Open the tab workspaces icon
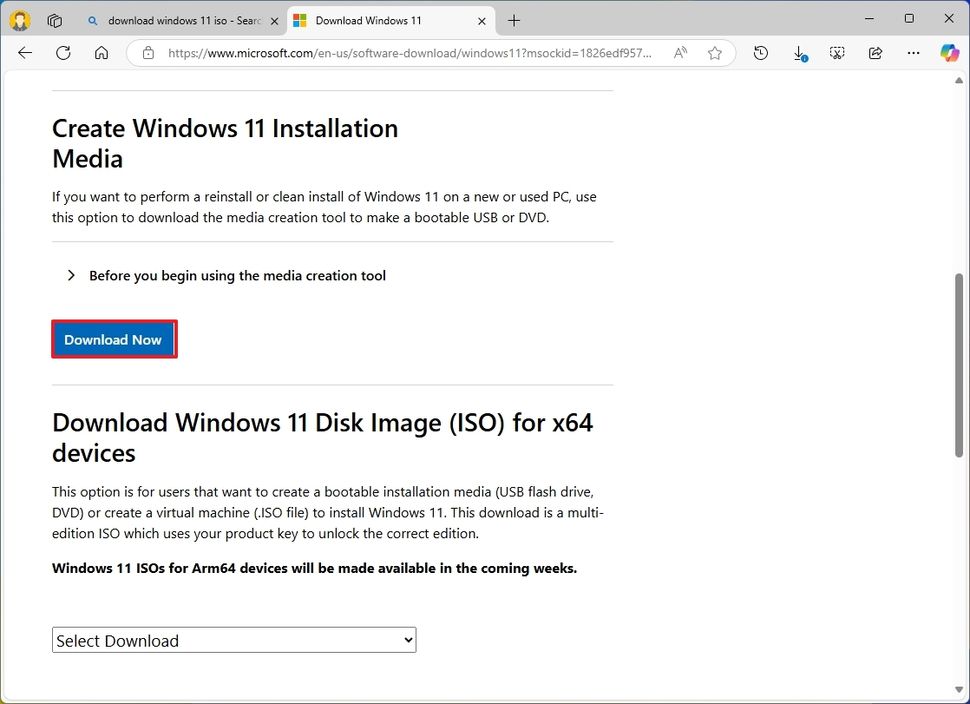The width and height of the screenshot is (970, 704). [55, 19]
